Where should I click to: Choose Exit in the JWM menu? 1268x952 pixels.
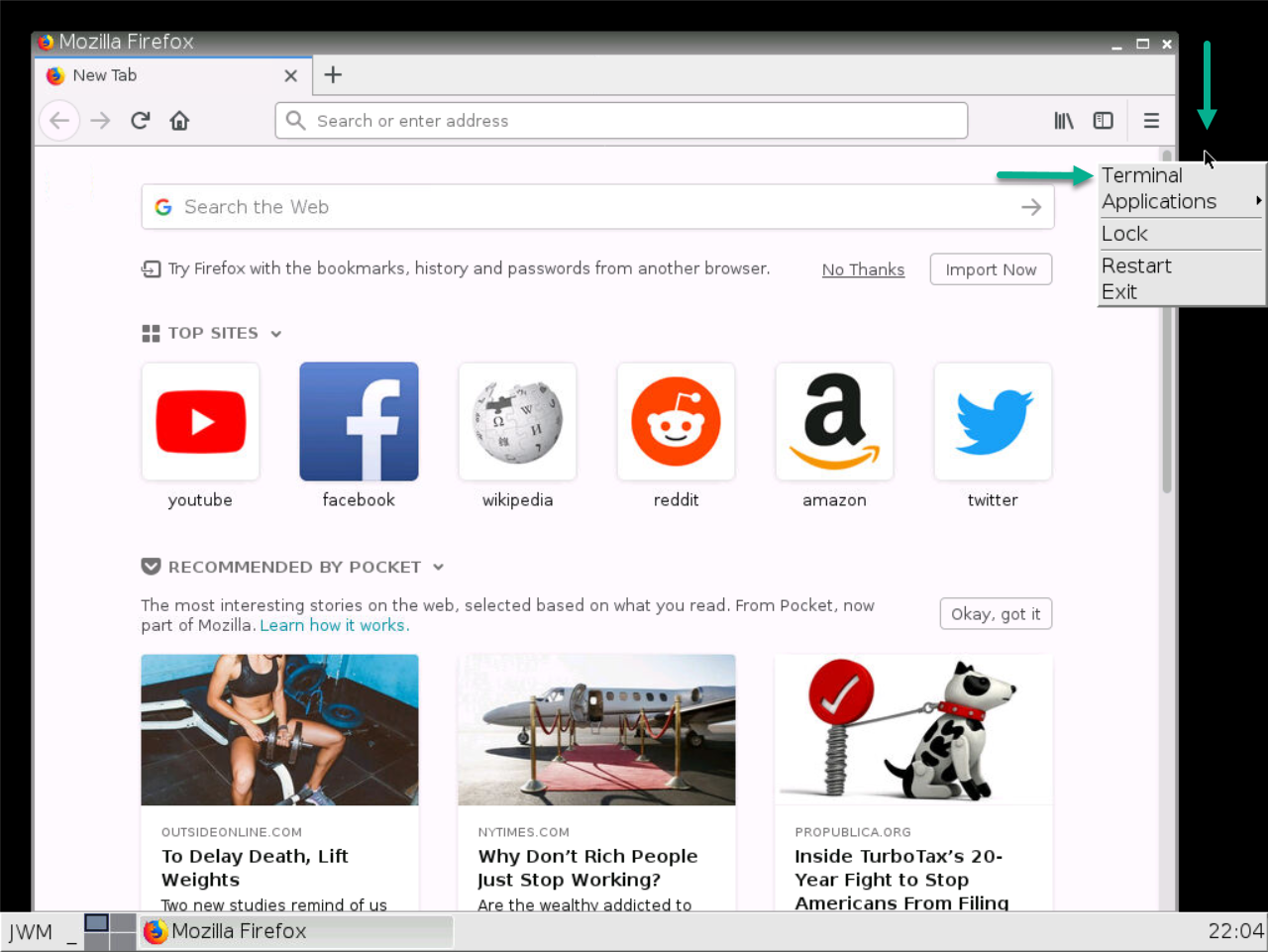pyautogui.click(x=1182, y=291)
